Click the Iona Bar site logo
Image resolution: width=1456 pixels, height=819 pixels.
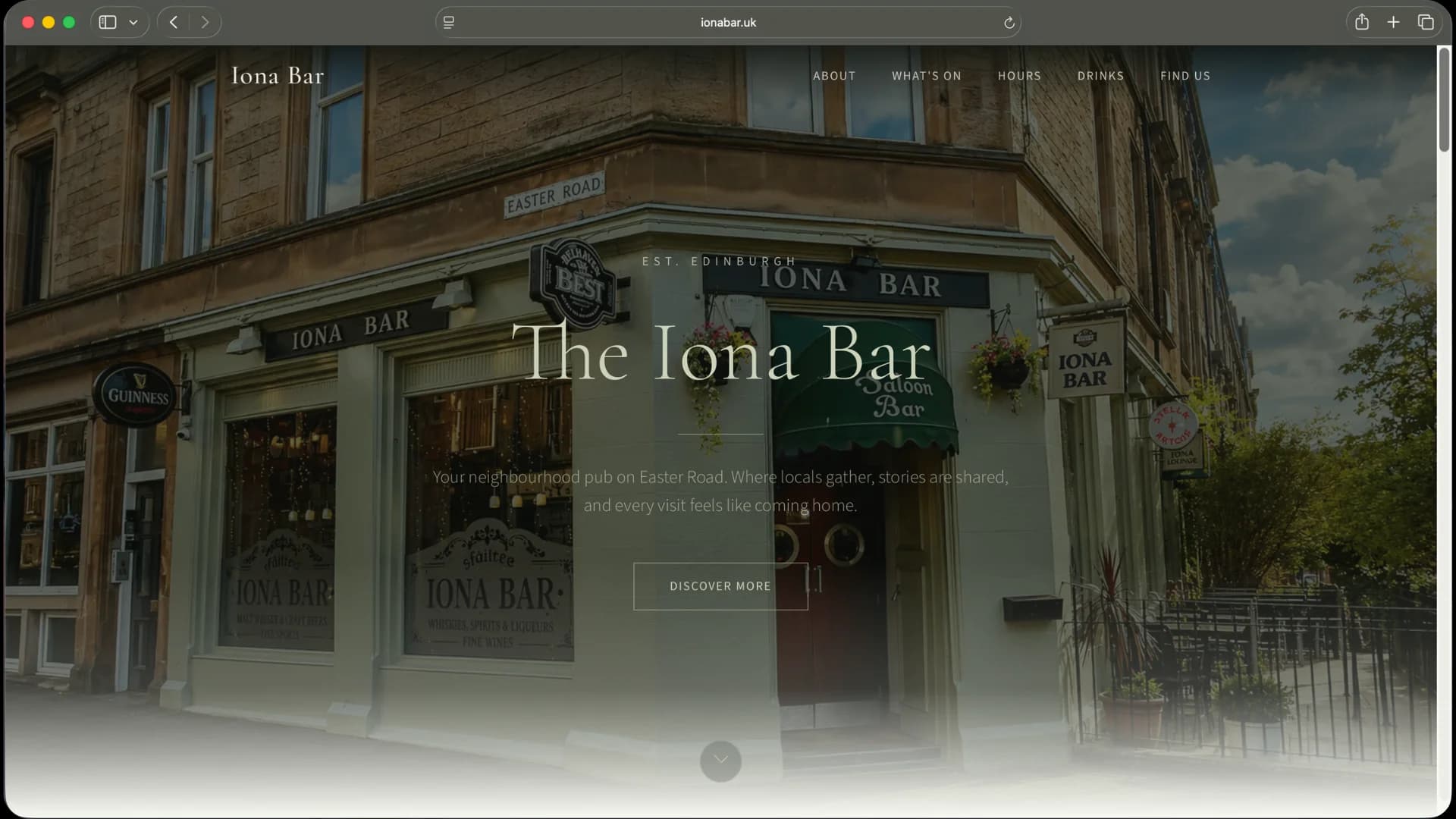[278, 76]
